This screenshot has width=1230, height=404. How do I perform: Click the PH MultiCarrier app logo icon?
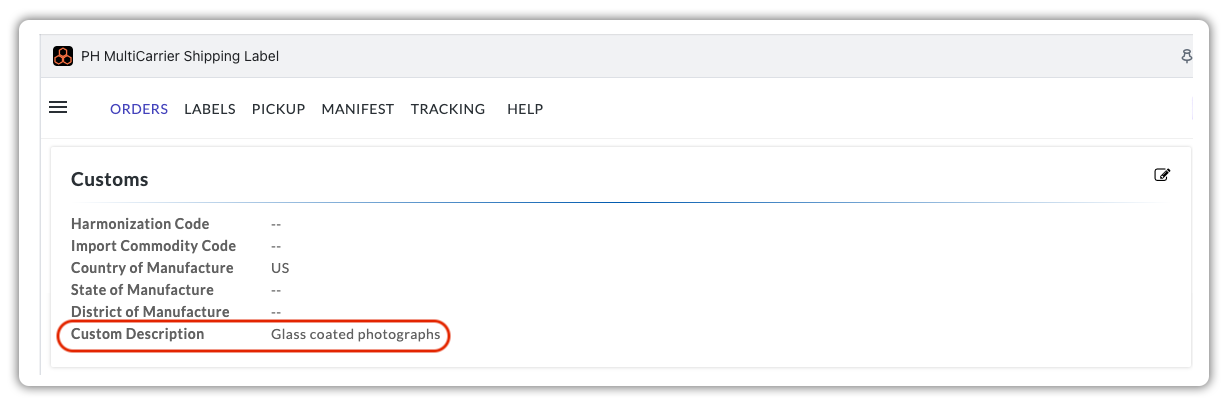[x=63, y=56]
